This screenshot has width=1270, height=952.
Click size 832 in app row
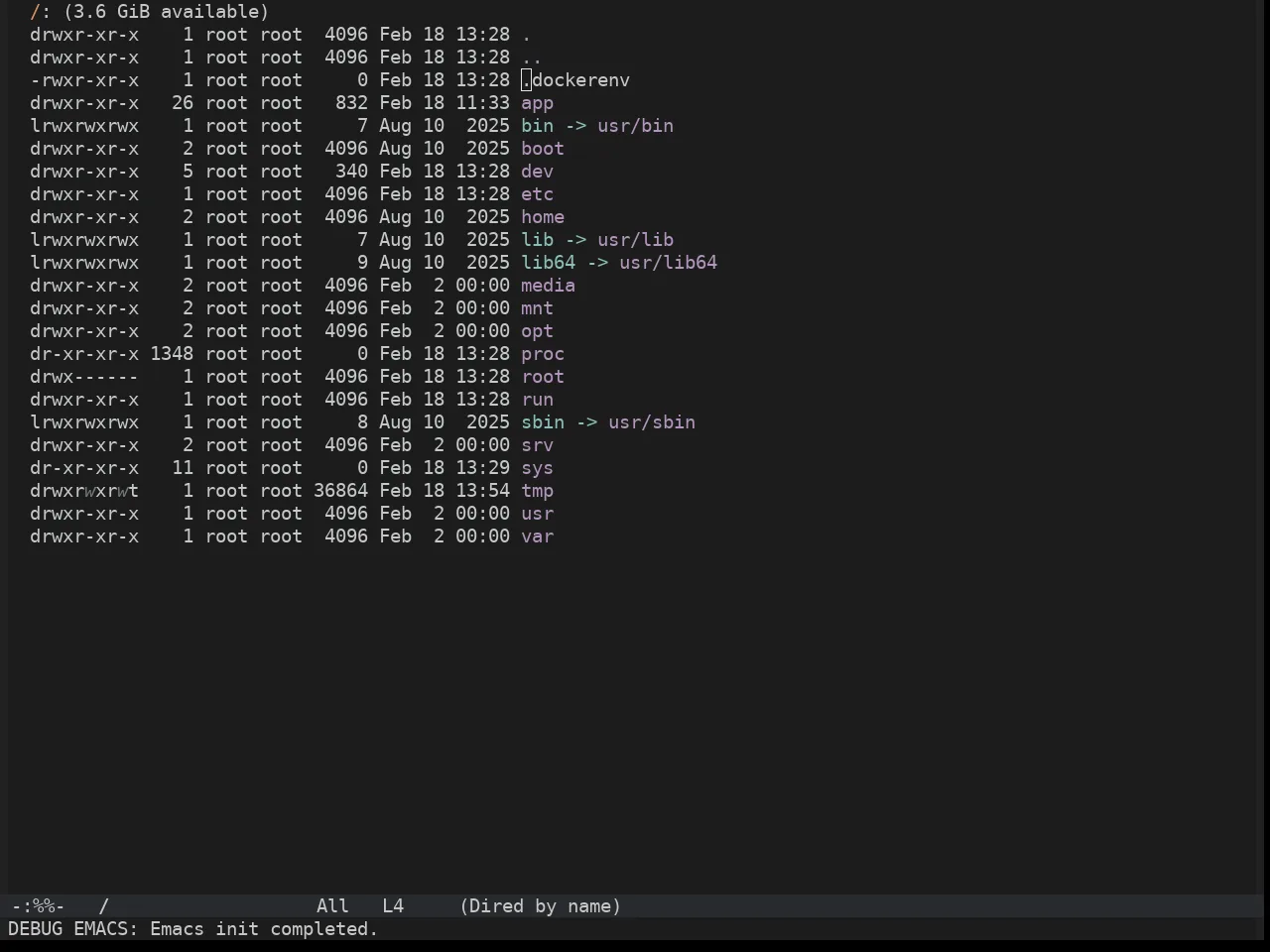[351, 103]
